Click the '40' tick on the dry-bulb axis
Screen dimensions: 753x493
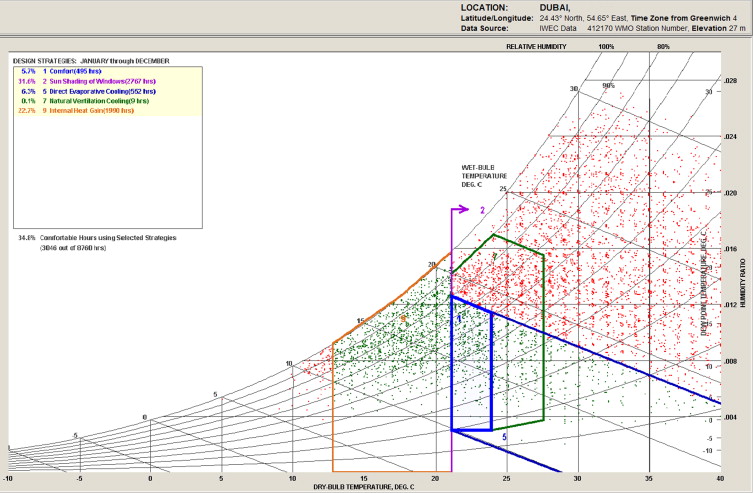click(720, 478)
